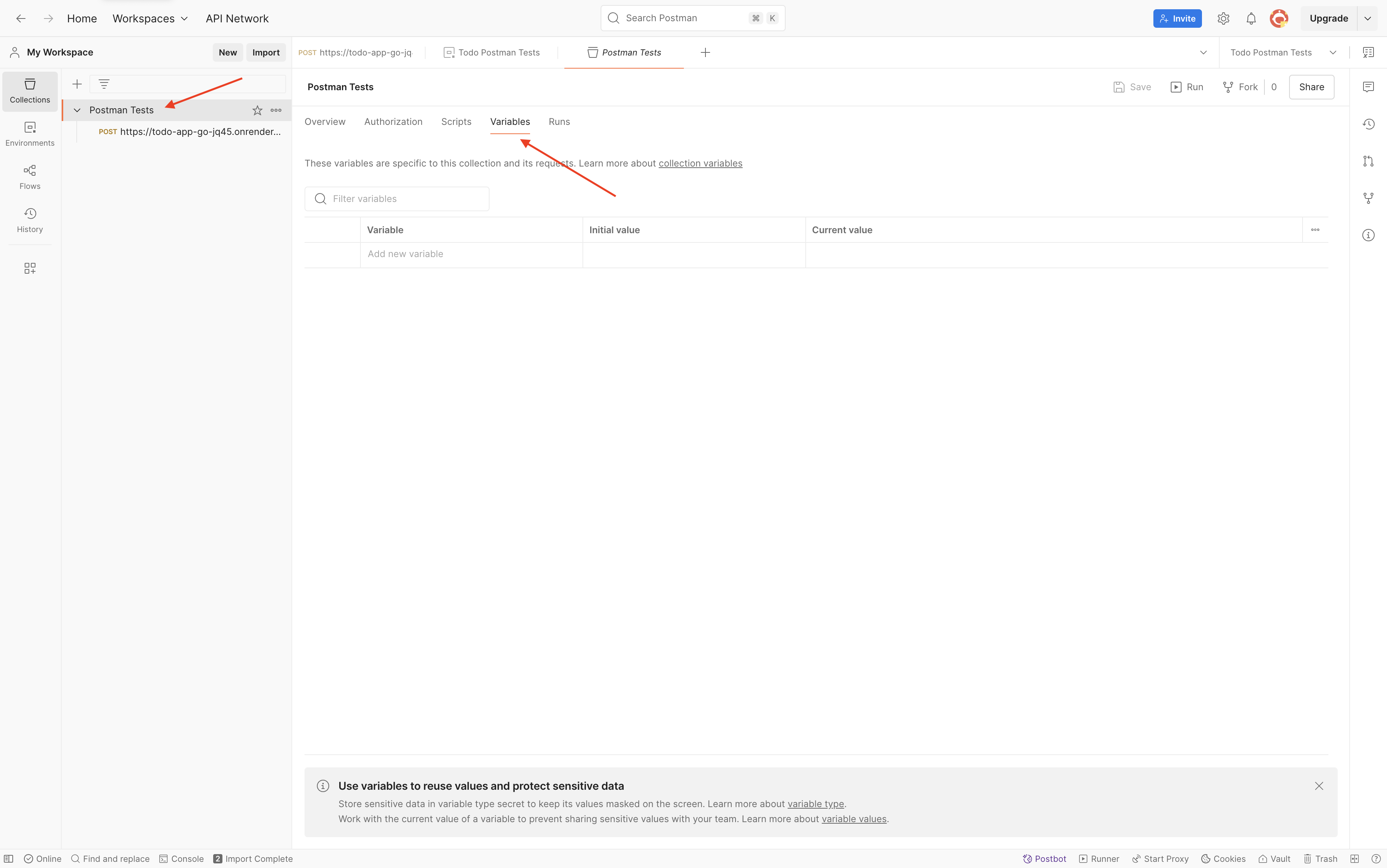Open forks icon in right sidebar
Screen dimensions: 1387x868
[x=1368, y=198]
